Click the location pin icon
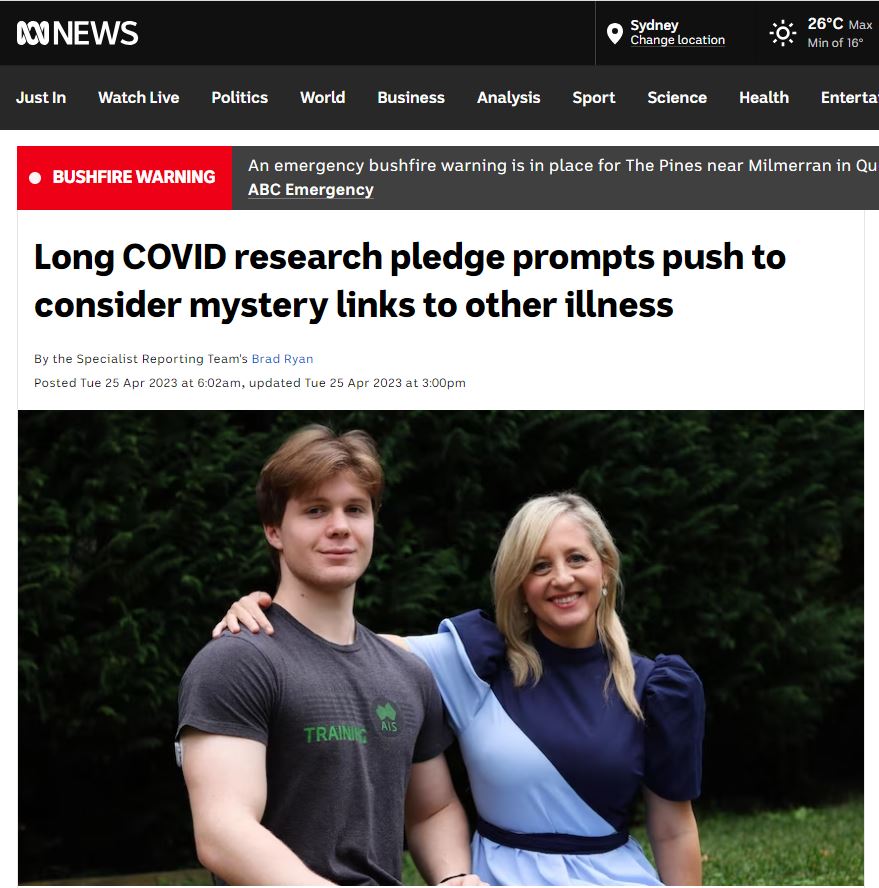879x888 pixels. coord(615,33)
